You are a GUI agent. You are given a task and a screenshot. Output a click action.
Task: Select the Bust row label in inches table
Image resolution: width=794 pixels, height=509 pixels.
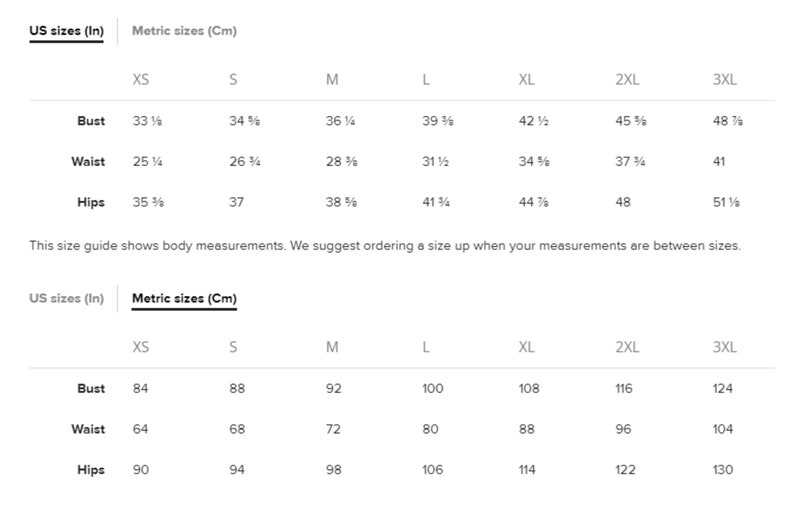click(91, 121)
